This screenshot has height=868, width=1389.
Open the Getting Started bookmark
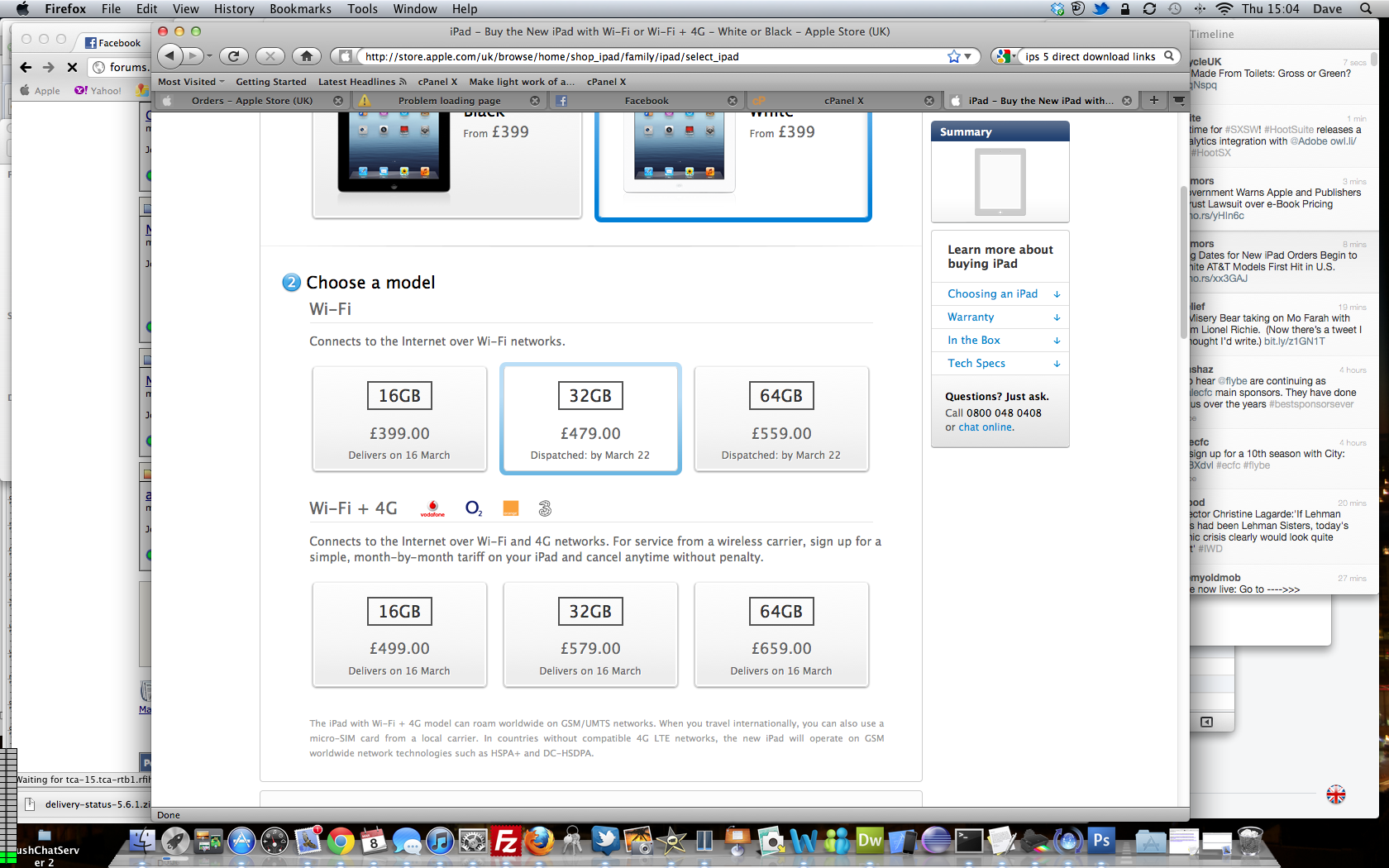click(x=270, y=82)
